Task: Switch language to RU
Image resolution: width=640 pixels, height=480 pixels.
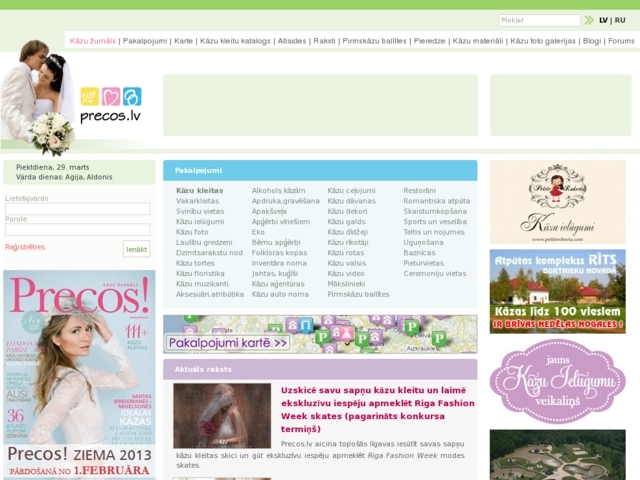Action: pyautogui.click(x=620, y=20)
